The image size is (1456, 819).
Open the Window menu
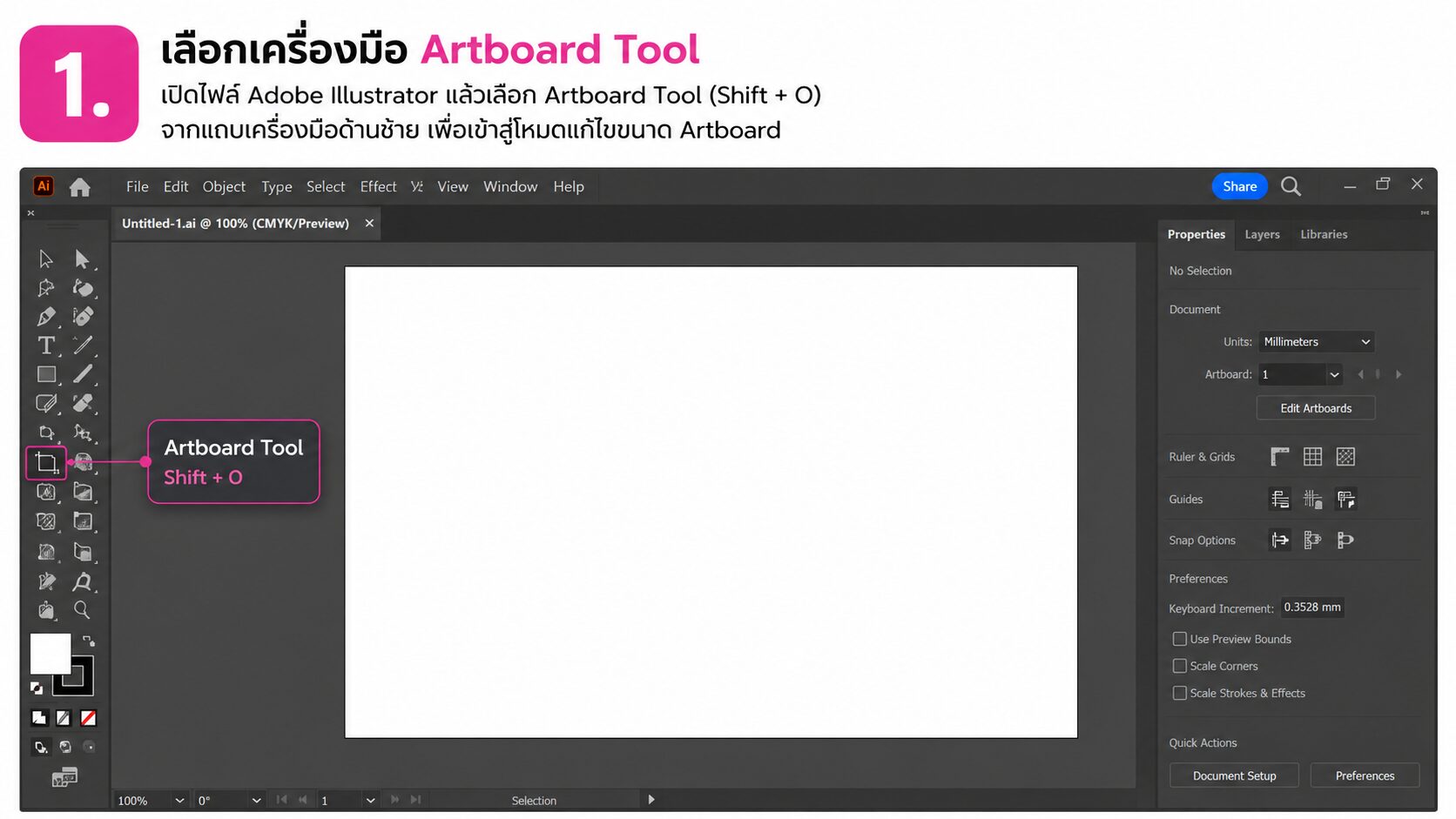click(x=510, y=186)
